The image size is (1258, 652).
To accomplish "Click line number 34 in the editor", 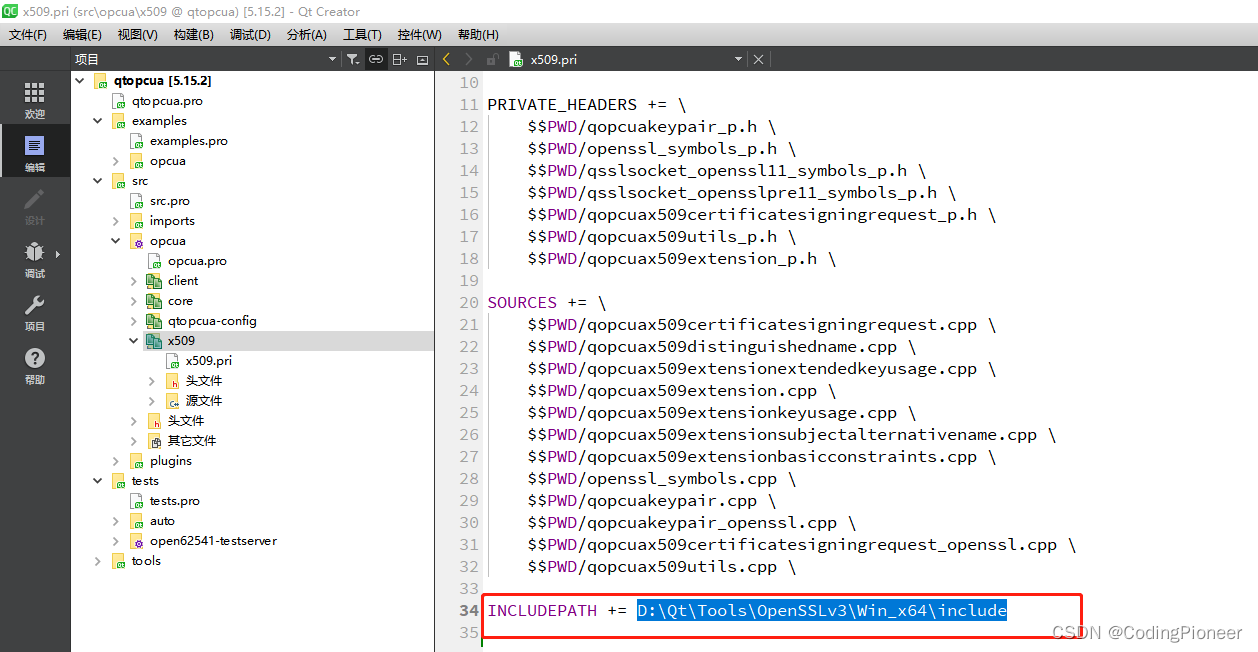I will point(468,610).
